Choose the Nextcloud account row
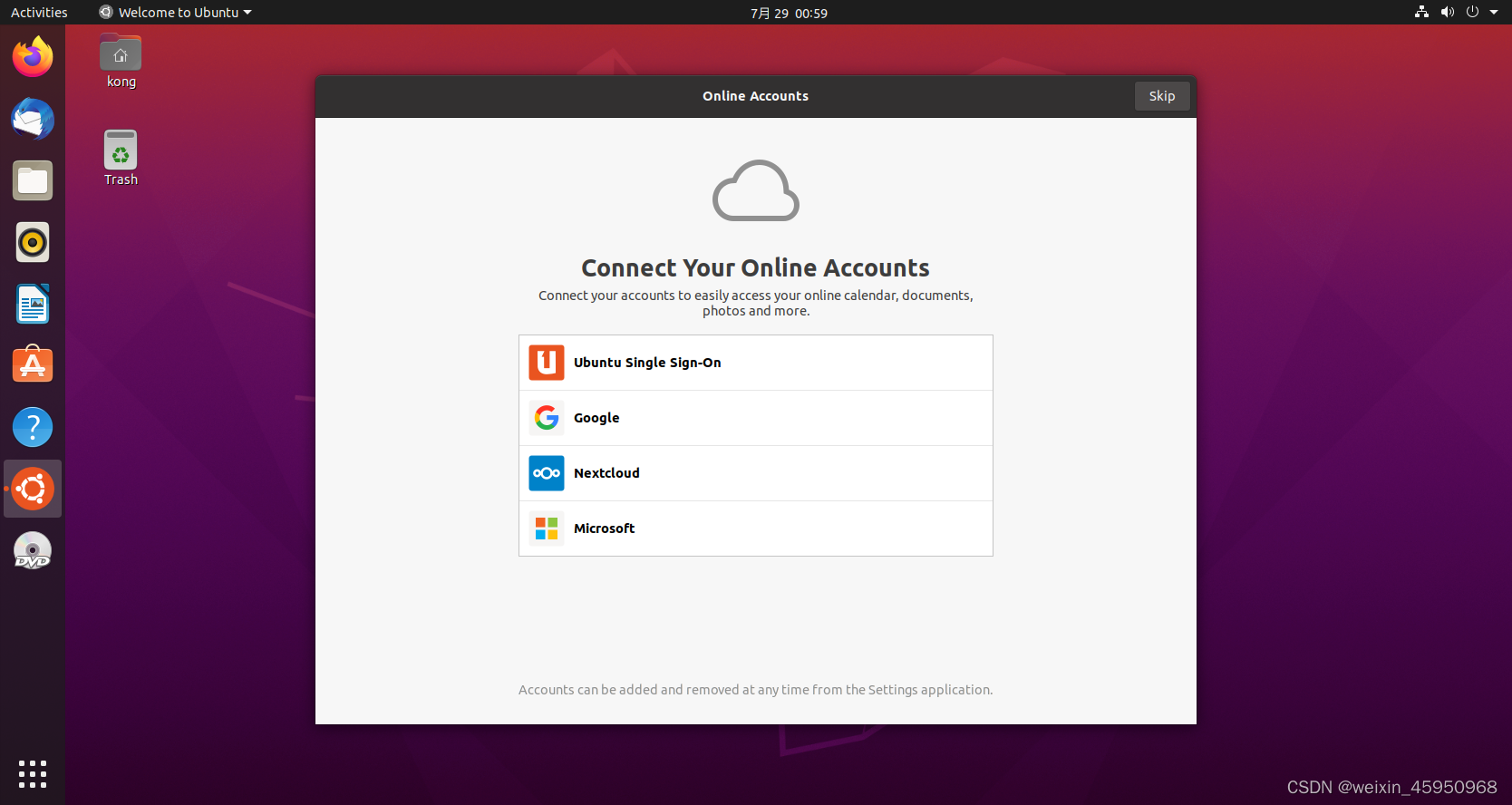 pyautogui.click(x=756, y=473)
